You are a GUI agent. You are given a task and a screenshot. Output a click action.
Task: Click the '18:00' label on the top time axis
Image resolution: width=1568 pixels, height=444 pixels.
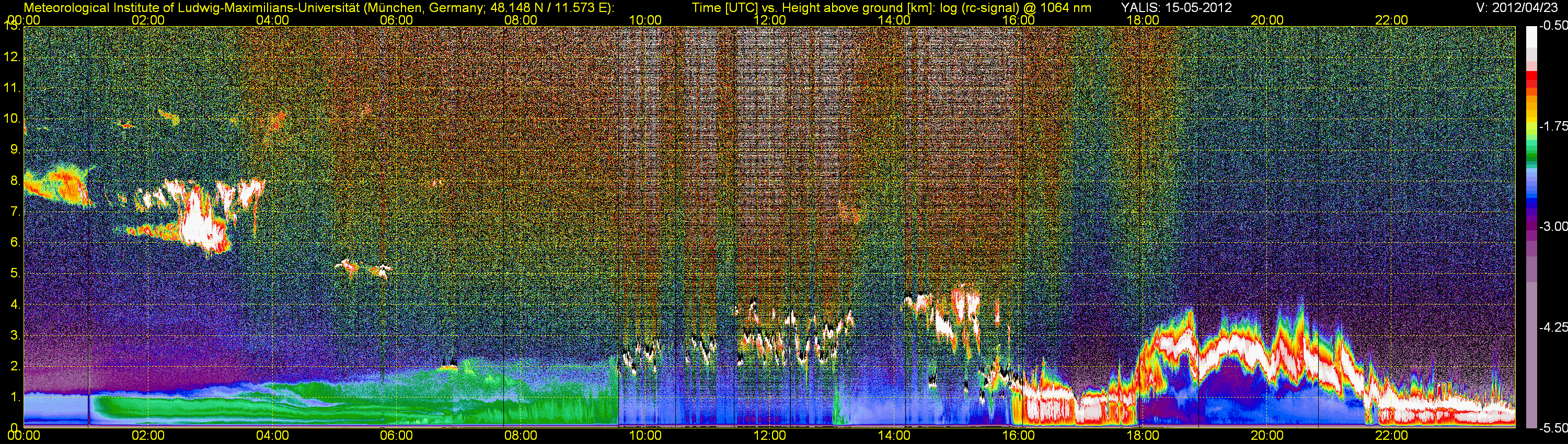(1143, 20)
